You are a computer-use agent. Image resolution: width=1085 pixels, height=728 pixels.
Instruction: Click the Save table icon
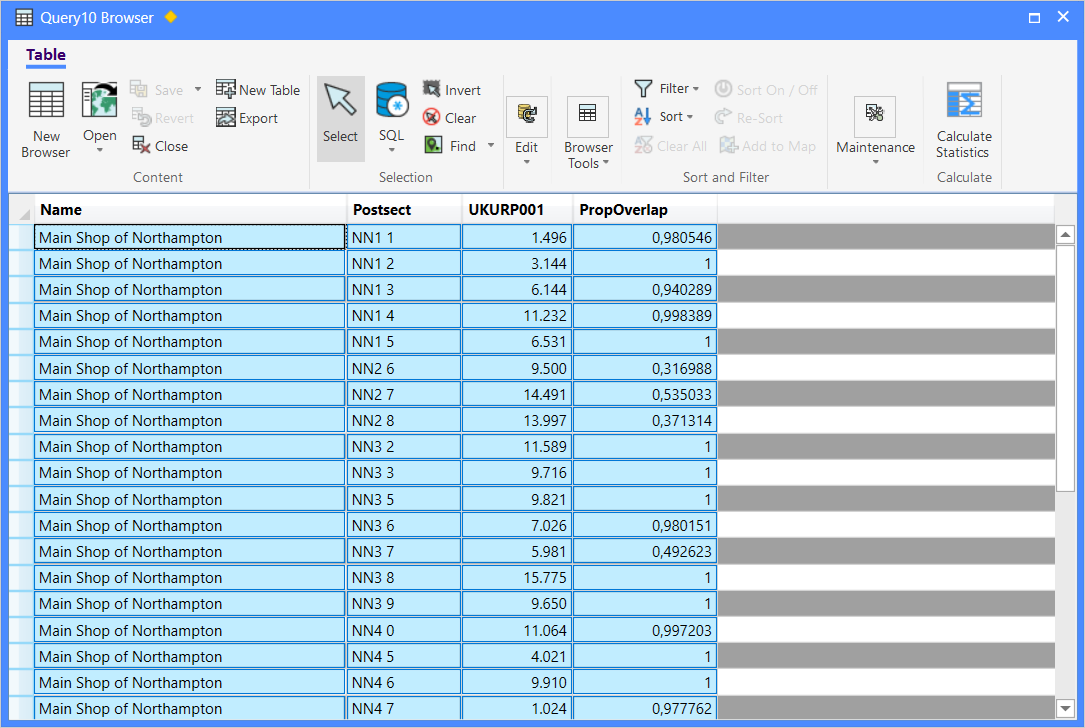138,89
